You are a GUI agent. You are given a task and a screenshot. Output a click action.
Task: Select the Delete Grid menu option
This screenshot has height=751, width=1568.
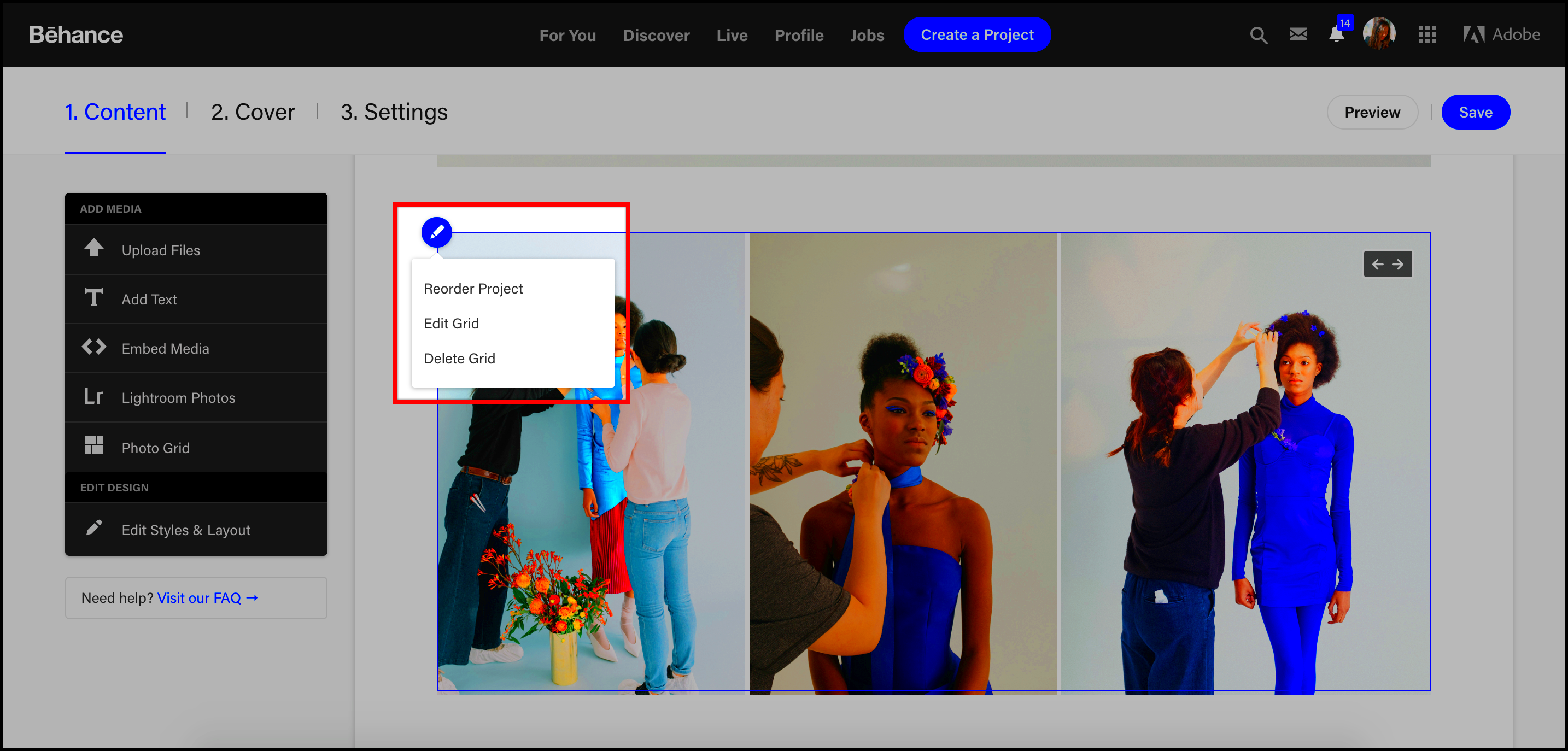point(459,358)
